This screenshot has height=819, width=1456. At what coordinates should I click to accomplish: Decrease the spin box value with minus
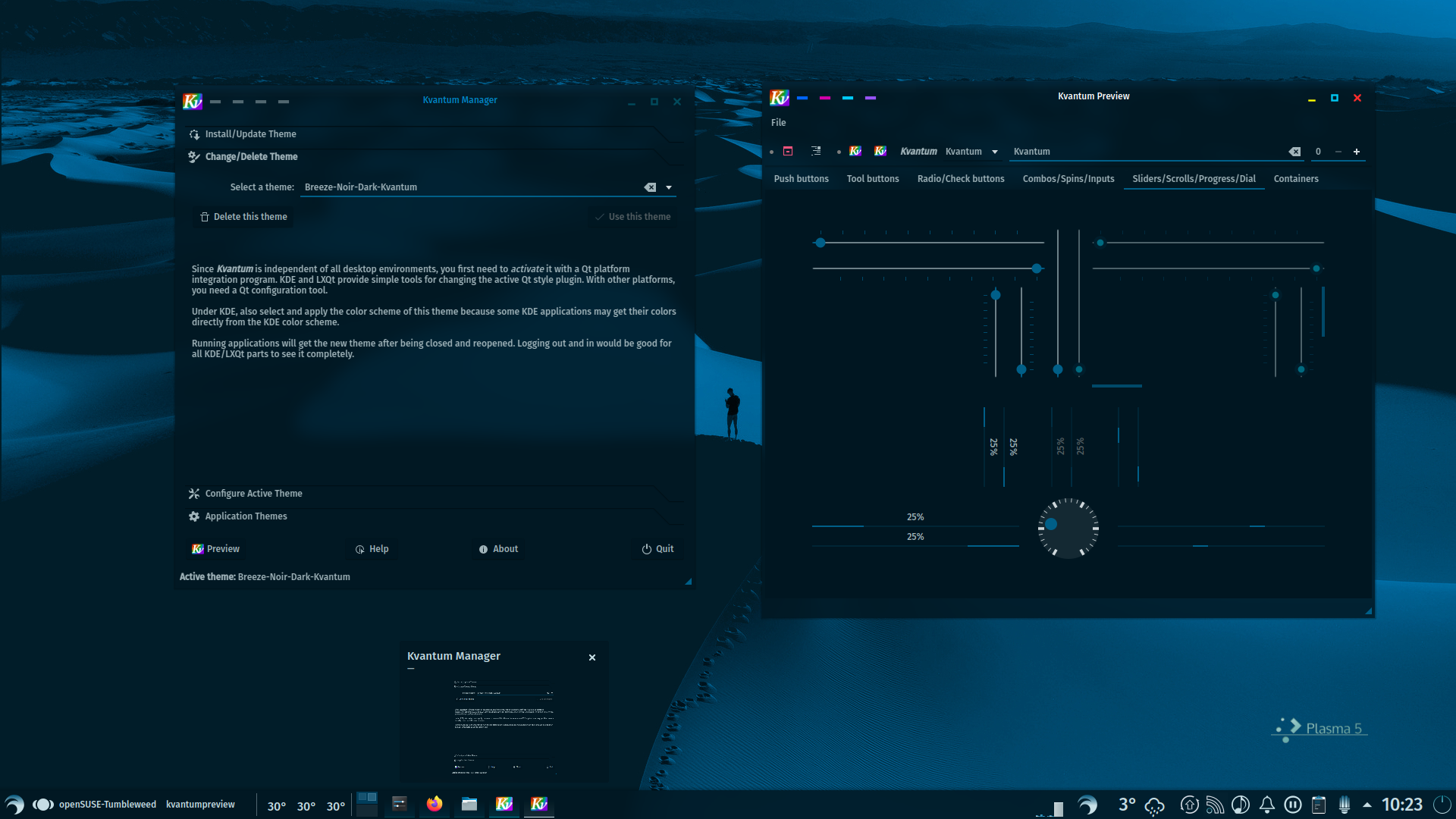pos(1338,152)
